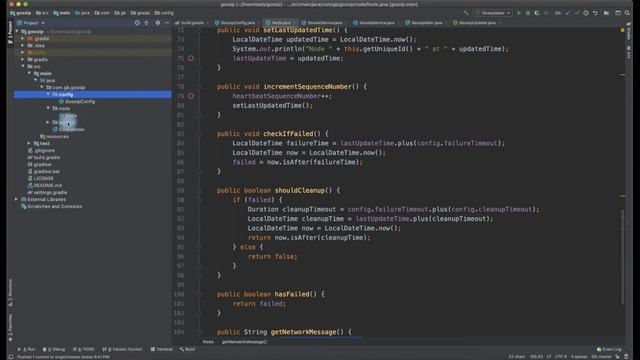Click gossip breadcrumb in navigation bar
The height and width of the screenshot is (360, 640).
point(20,13)
